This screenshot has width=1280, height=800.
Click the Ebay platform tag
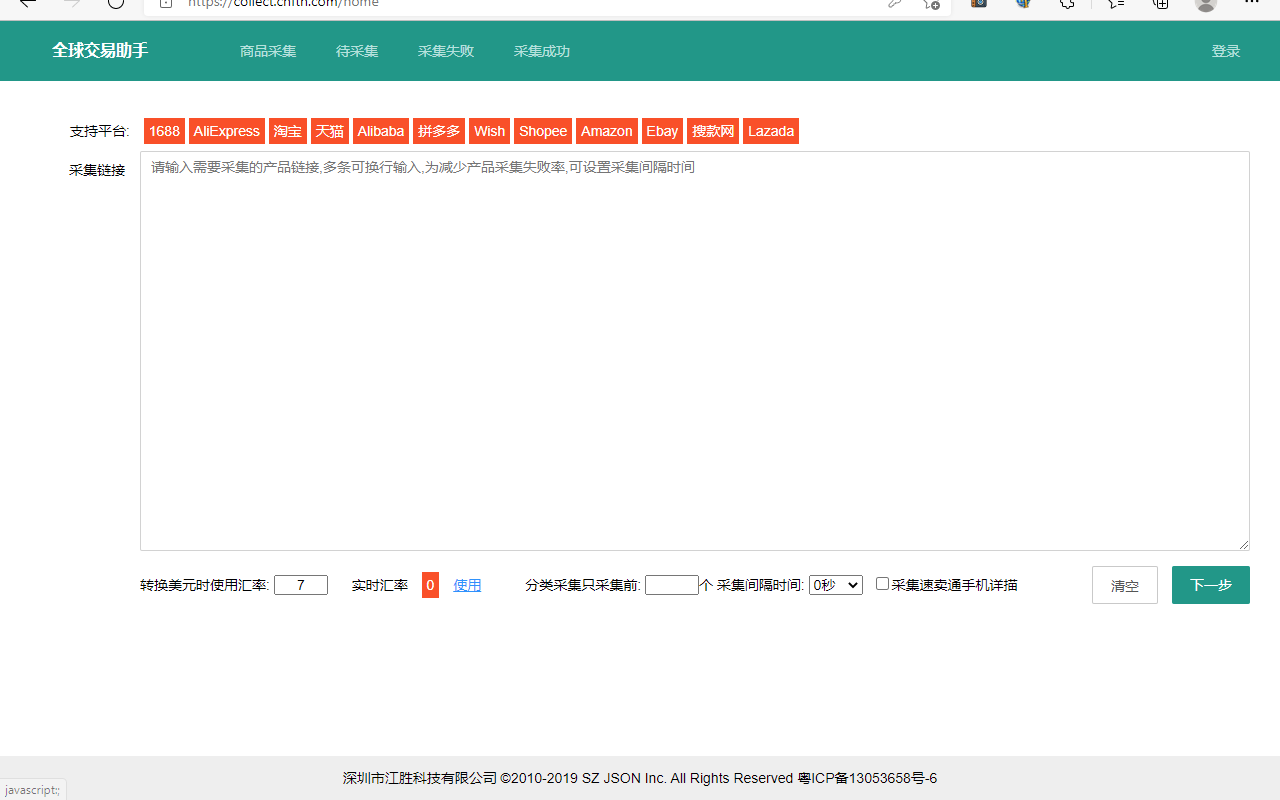click(x=662, y=131)
